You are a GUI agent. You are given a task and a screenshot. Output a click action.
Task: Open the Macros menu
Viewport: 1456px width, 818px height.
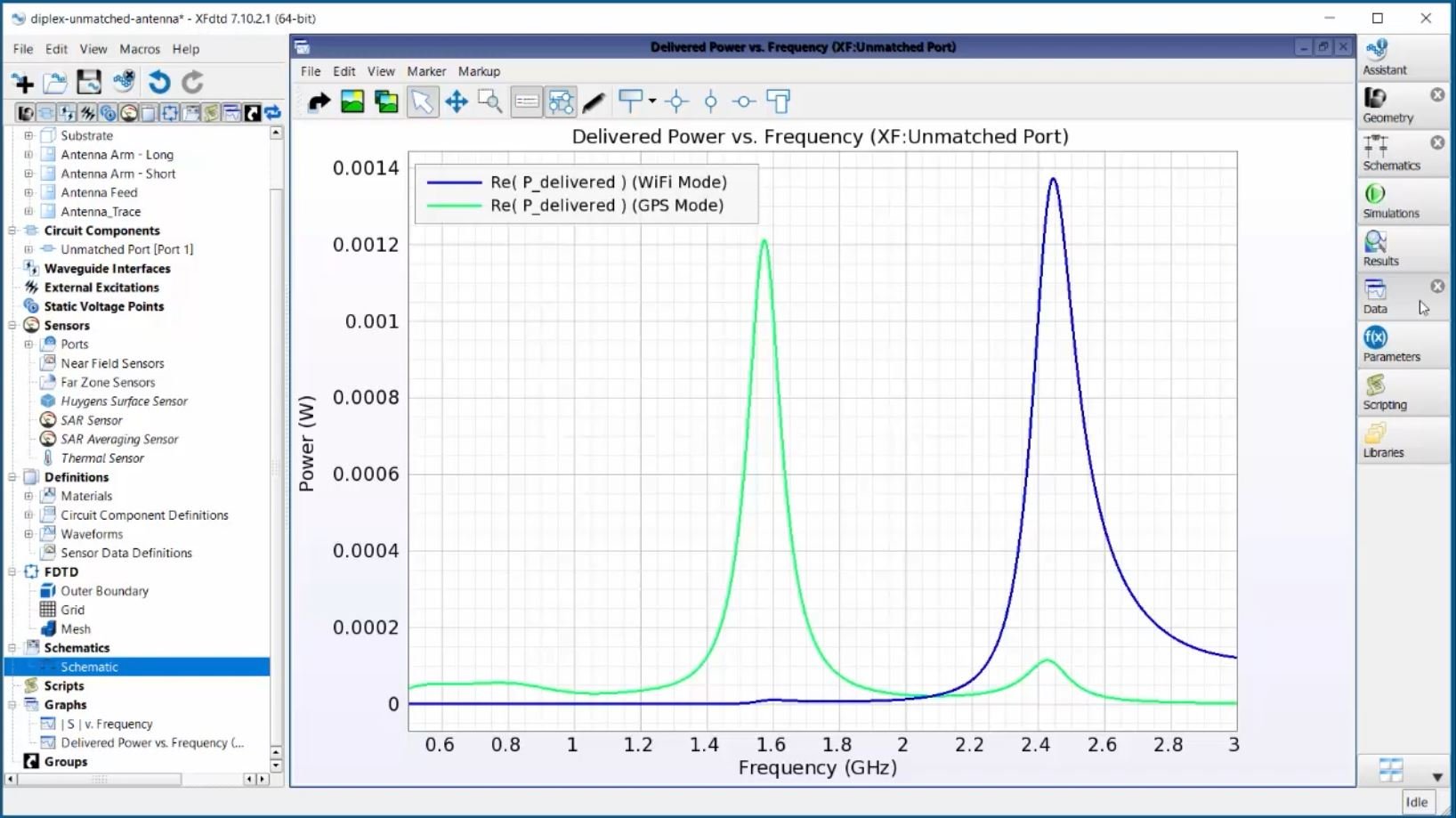[139, 49]
